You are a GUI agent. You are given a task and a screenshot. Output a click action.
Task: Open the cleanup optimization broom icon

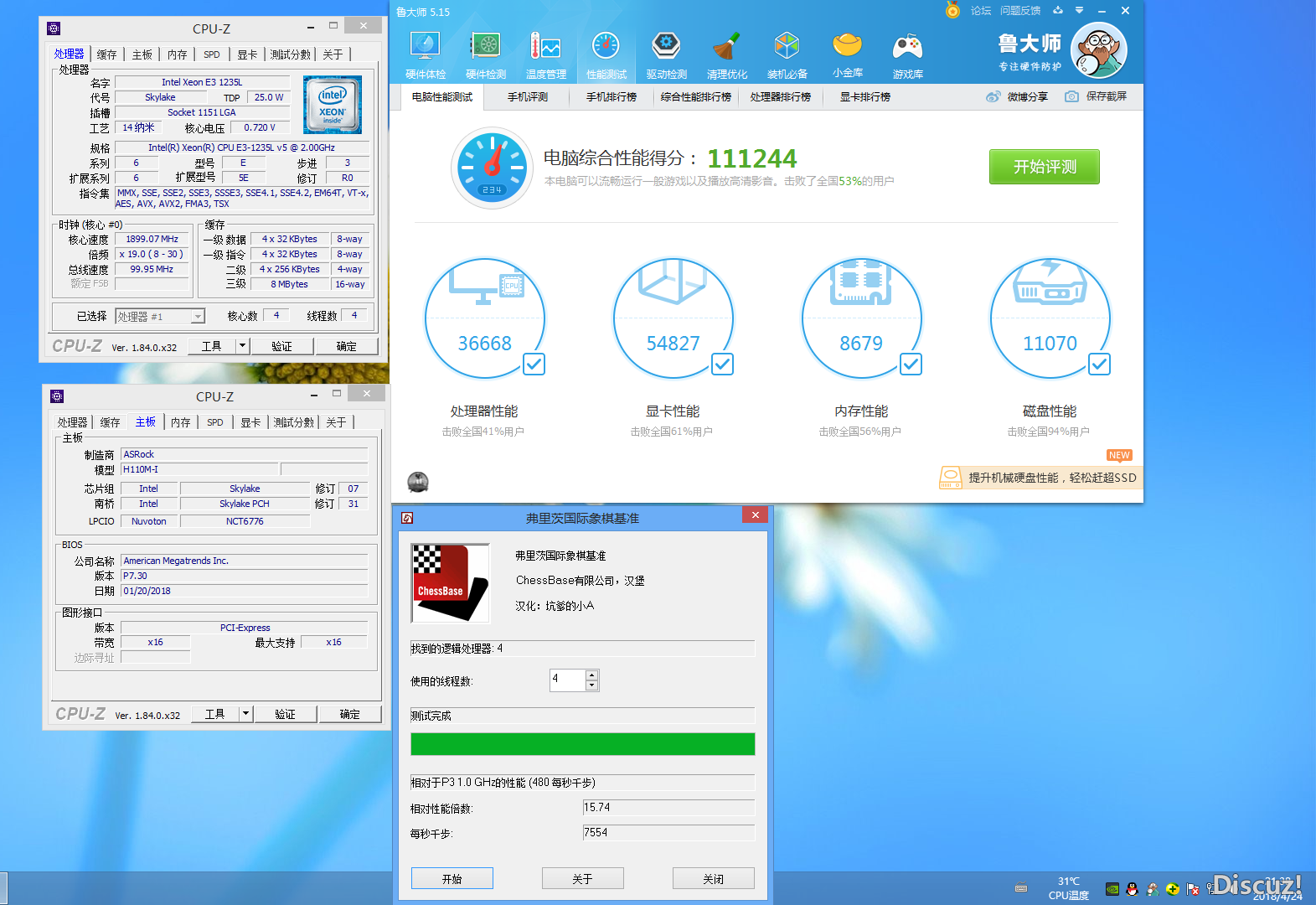click(726, 46)
